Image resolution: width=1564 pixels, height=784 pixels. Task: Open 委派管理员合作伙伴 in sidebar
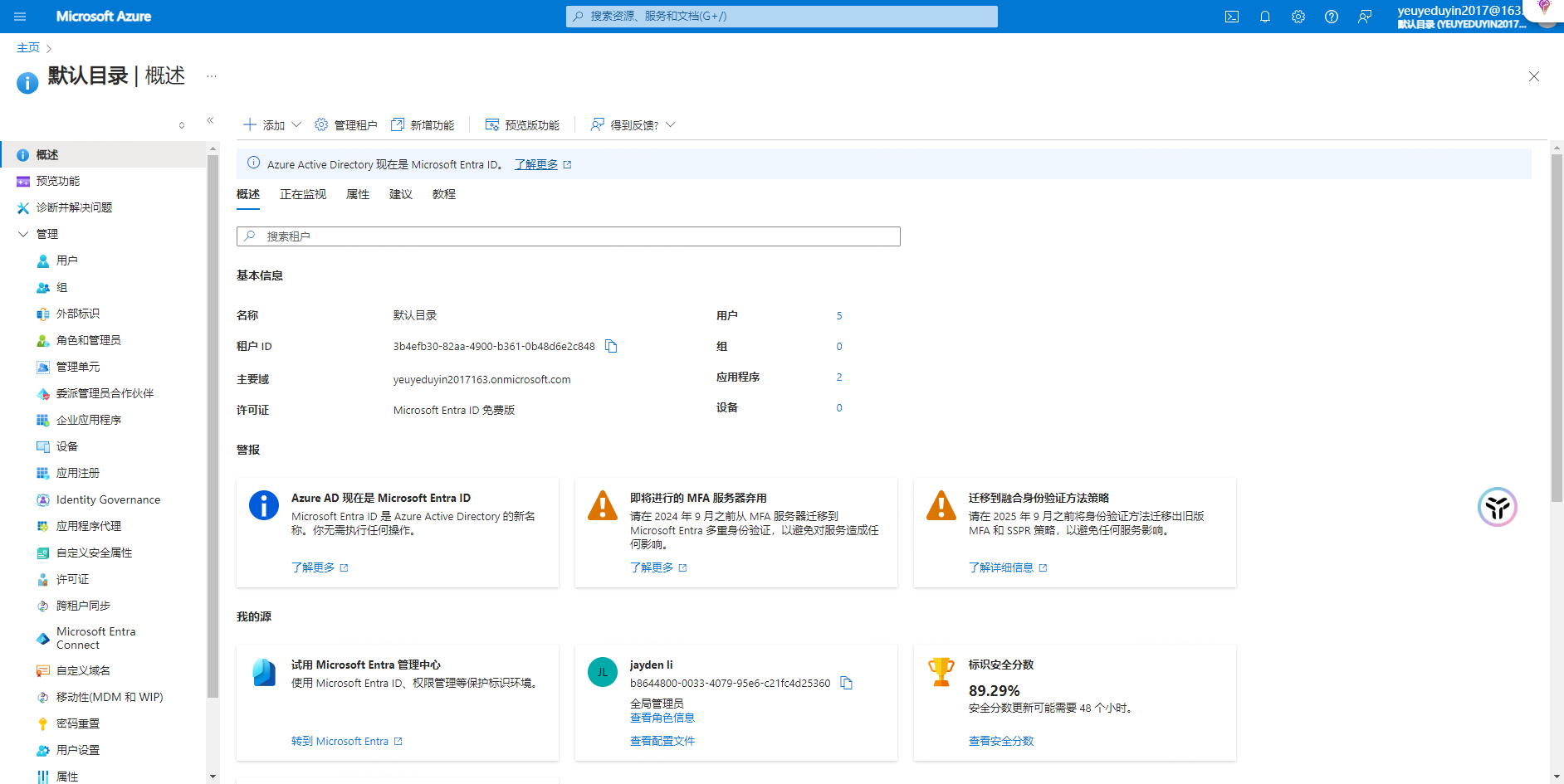click(x=105, y=393)
